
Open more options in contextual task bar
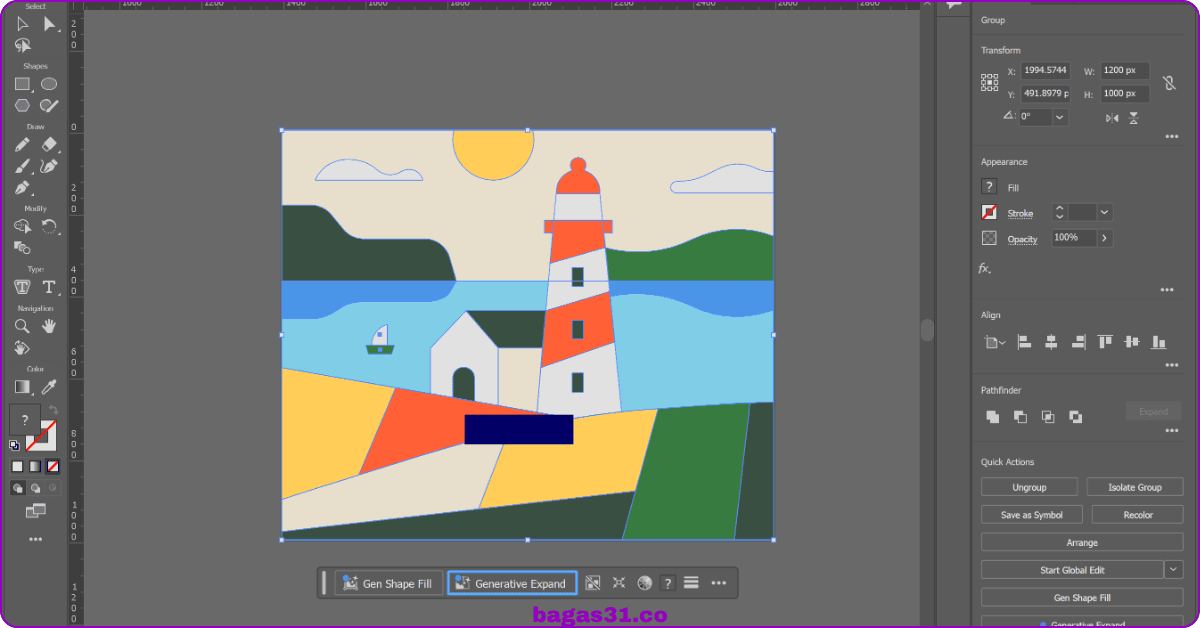click(x=718, y=583)
